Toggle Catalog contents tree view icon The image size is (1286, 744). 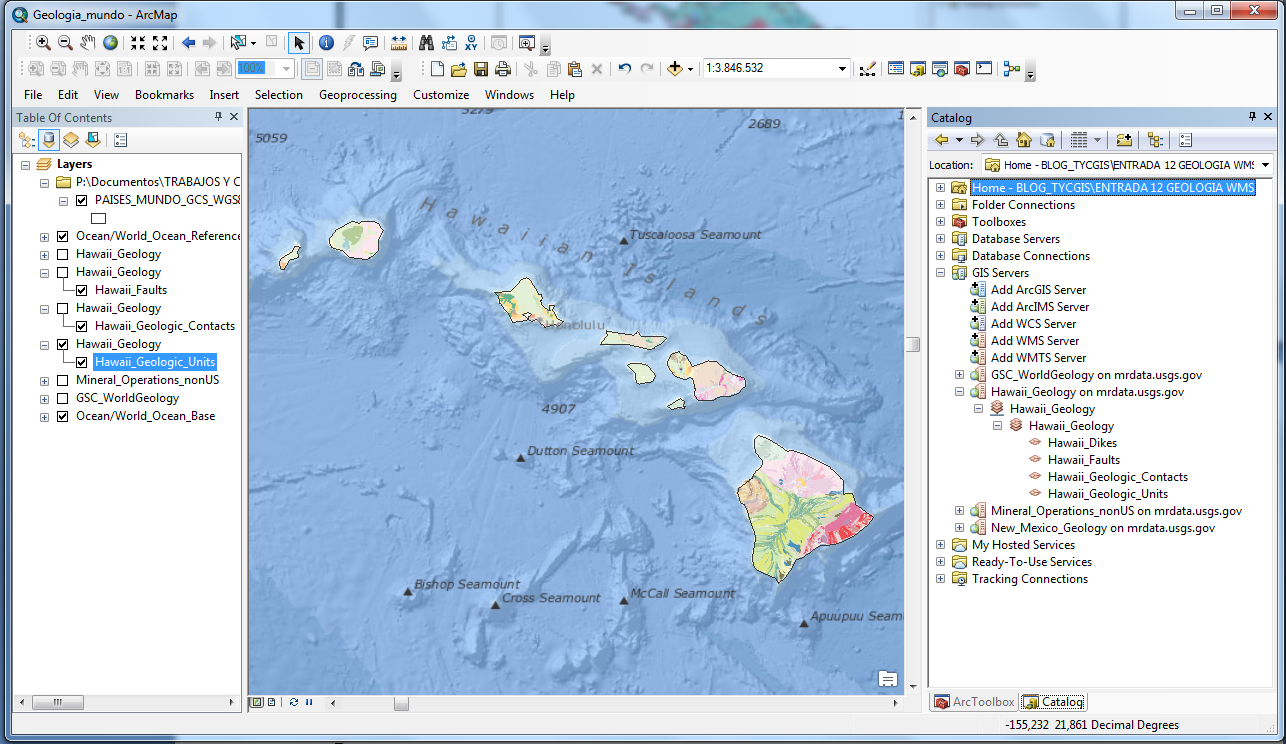pos(1155,140)
